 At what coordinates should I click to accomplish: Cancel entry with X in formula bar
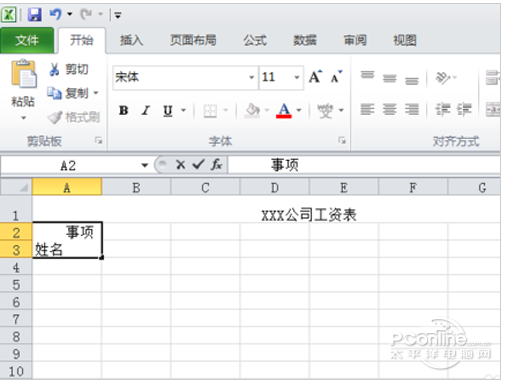(180, 165)
